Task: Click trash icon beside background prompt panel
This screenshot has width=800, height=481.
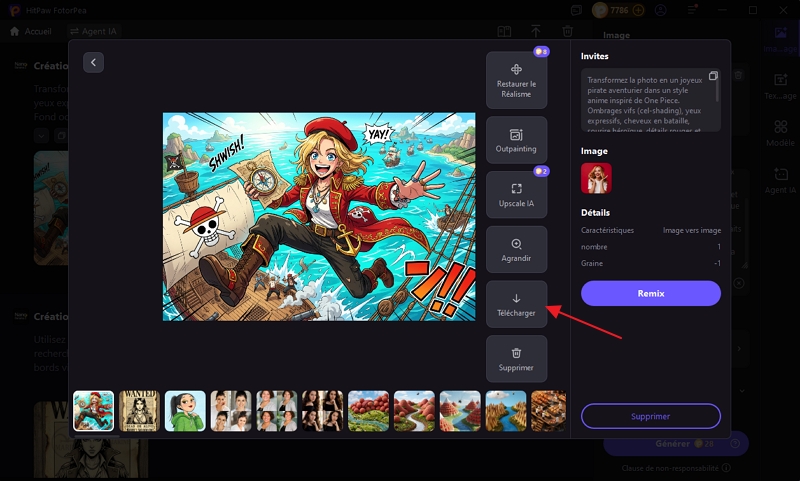Action: coord(738,75)
